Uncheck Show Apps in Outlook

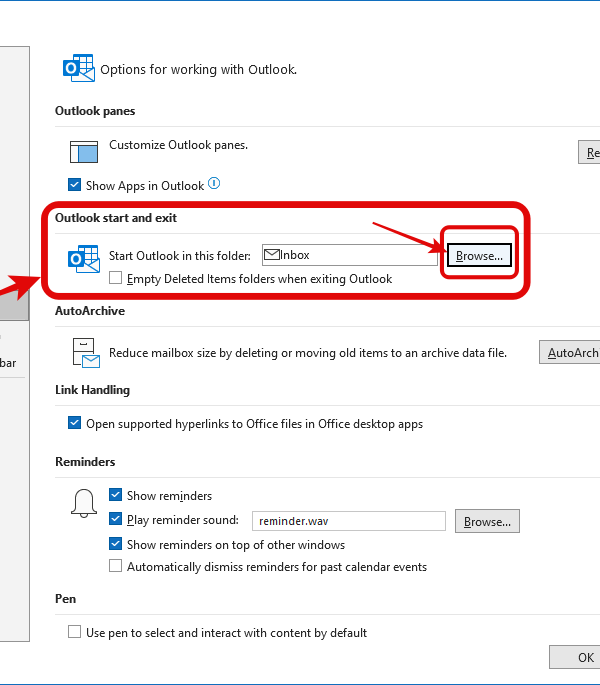(74, 185)
